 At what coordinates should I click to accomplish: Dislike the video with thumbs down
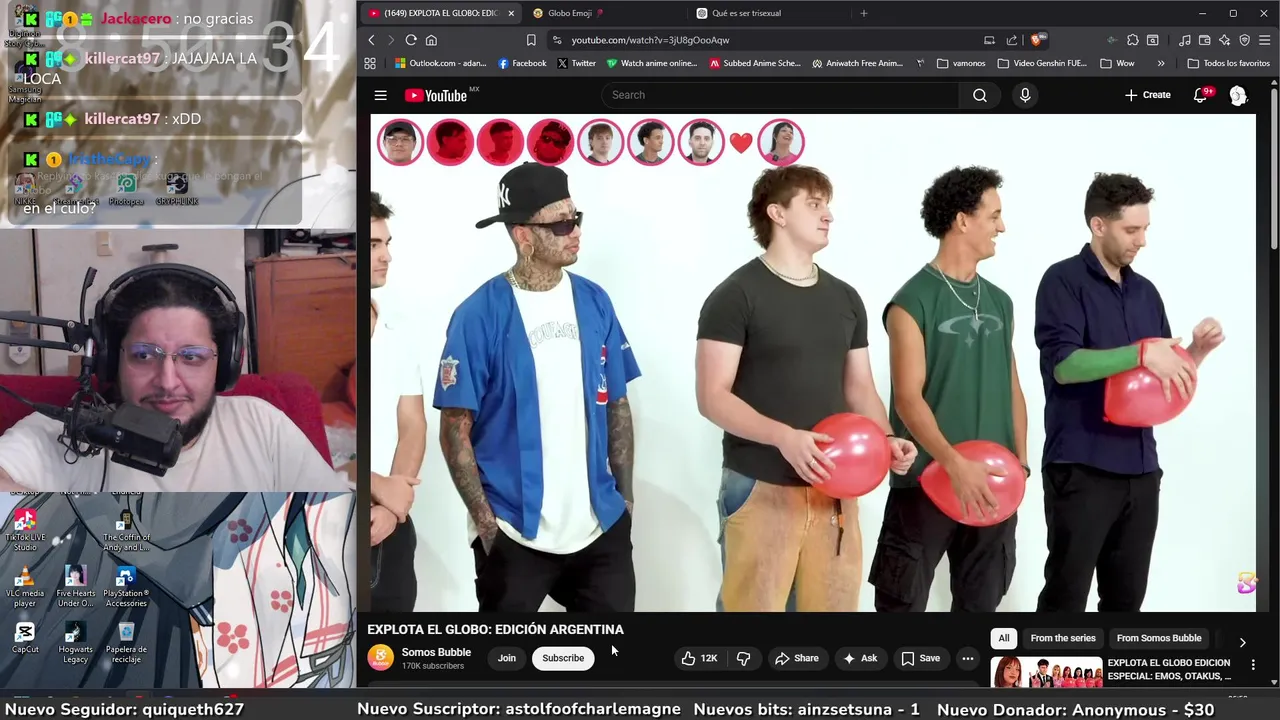coord(743,658)
